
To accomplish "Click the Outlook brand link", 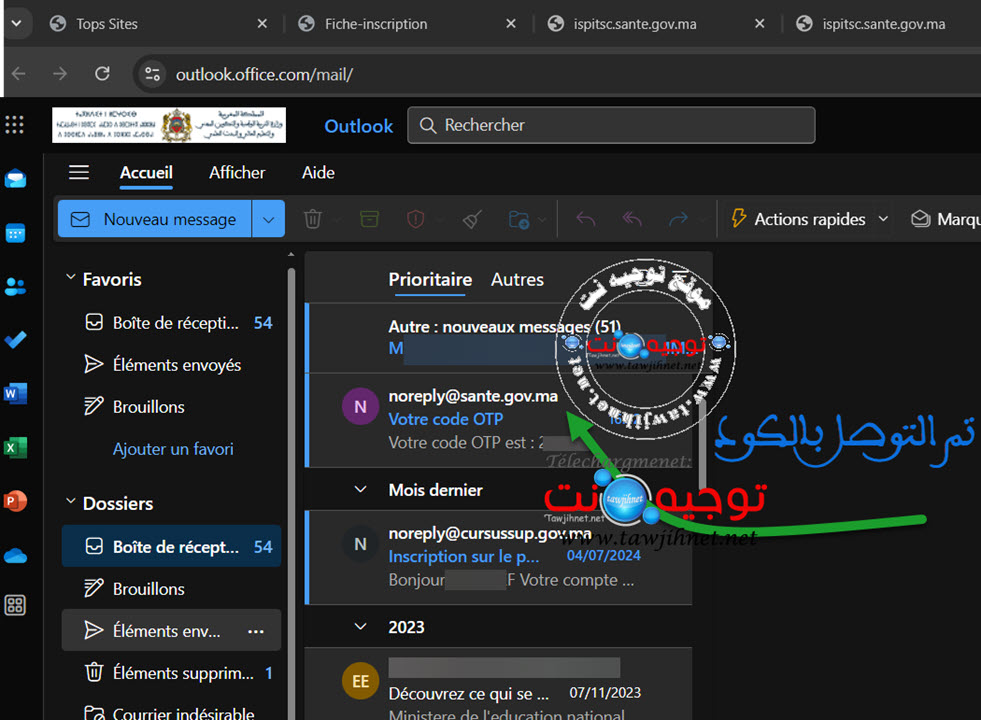I will pos(358,126).
